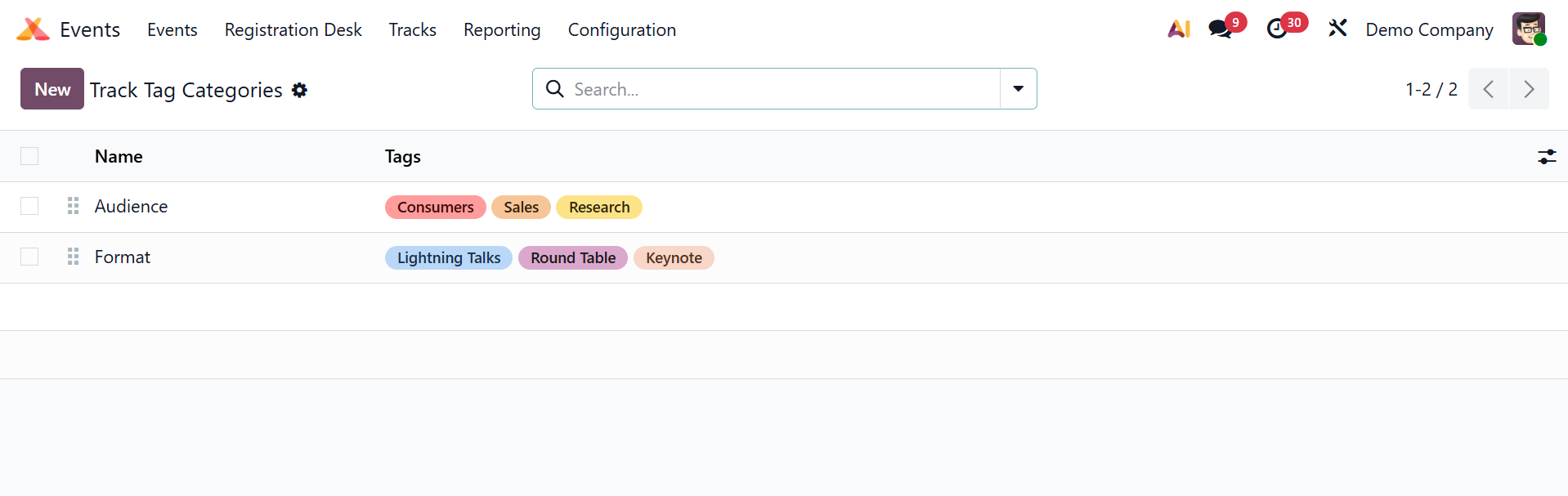The height and width of the screenshot is (496, 1568).
Task: Click the red Consumers tag
Action: pyautogui.click(x=435, y=208)
